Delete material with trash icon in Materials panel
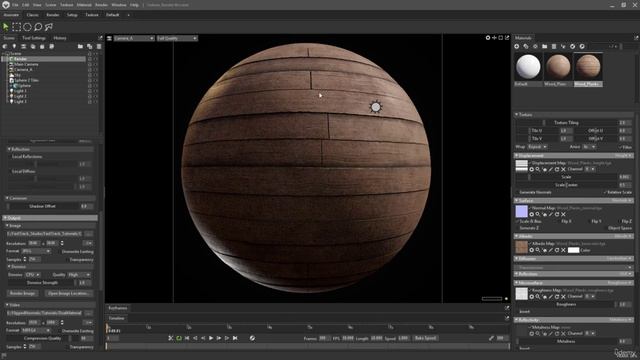This screenshot has height=360, width=640. 554,47
